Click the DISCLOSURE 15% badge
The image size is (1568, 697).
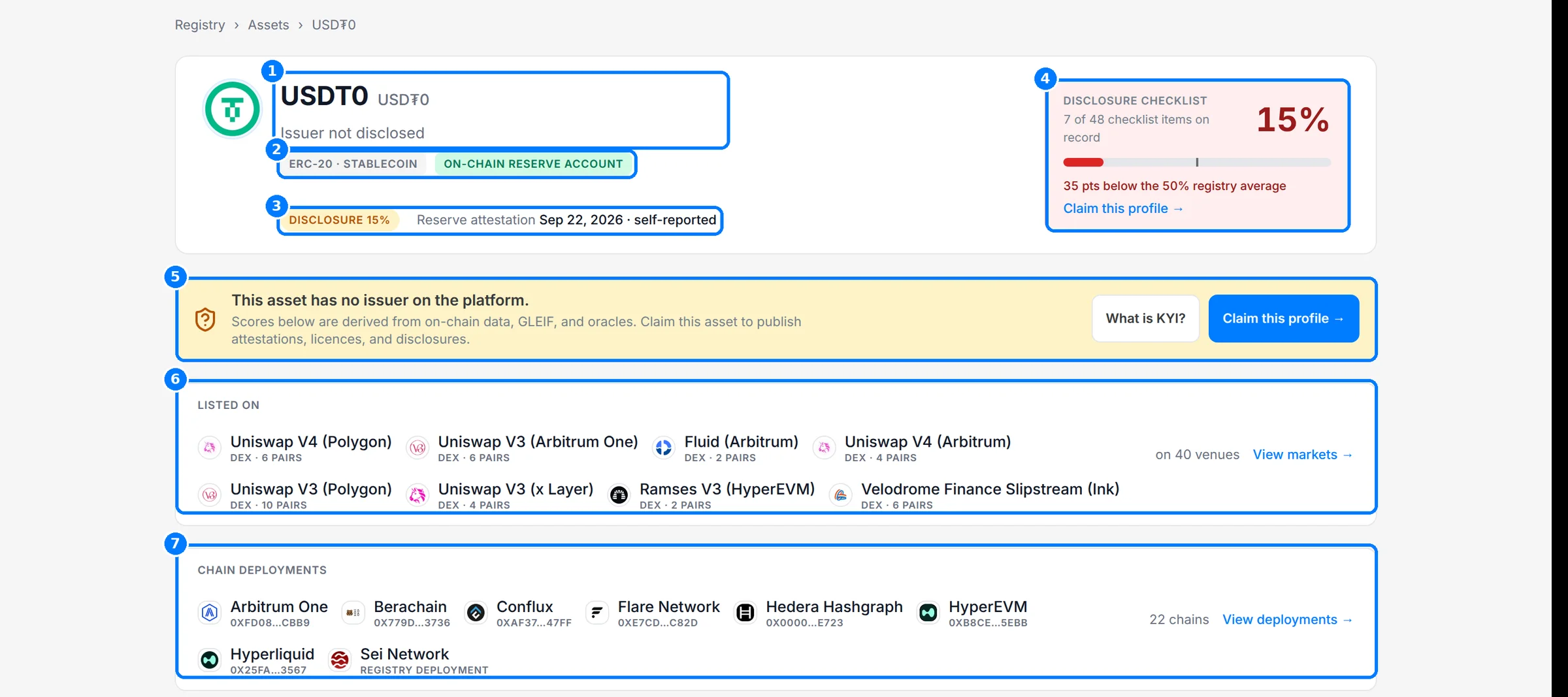coord(339,220)
